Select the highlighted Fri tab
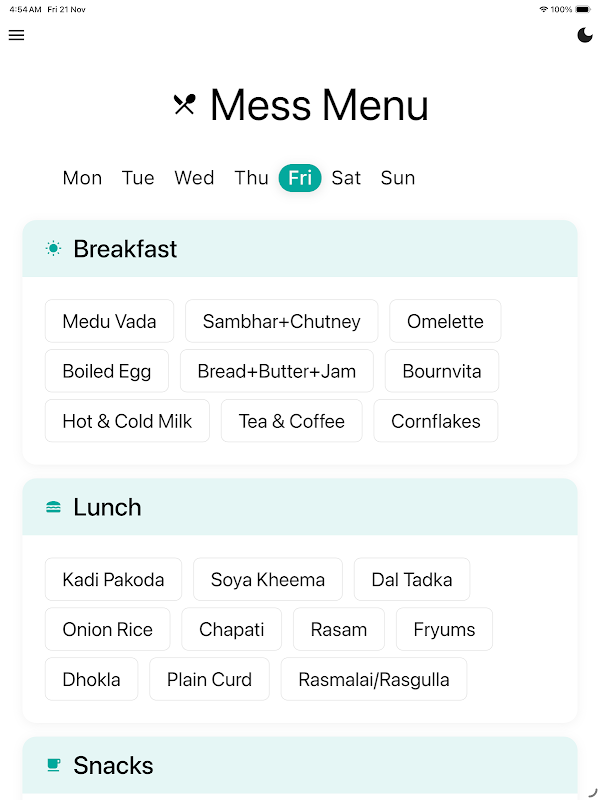The height and width of the screenshot is (800, 600). (300, 178)
